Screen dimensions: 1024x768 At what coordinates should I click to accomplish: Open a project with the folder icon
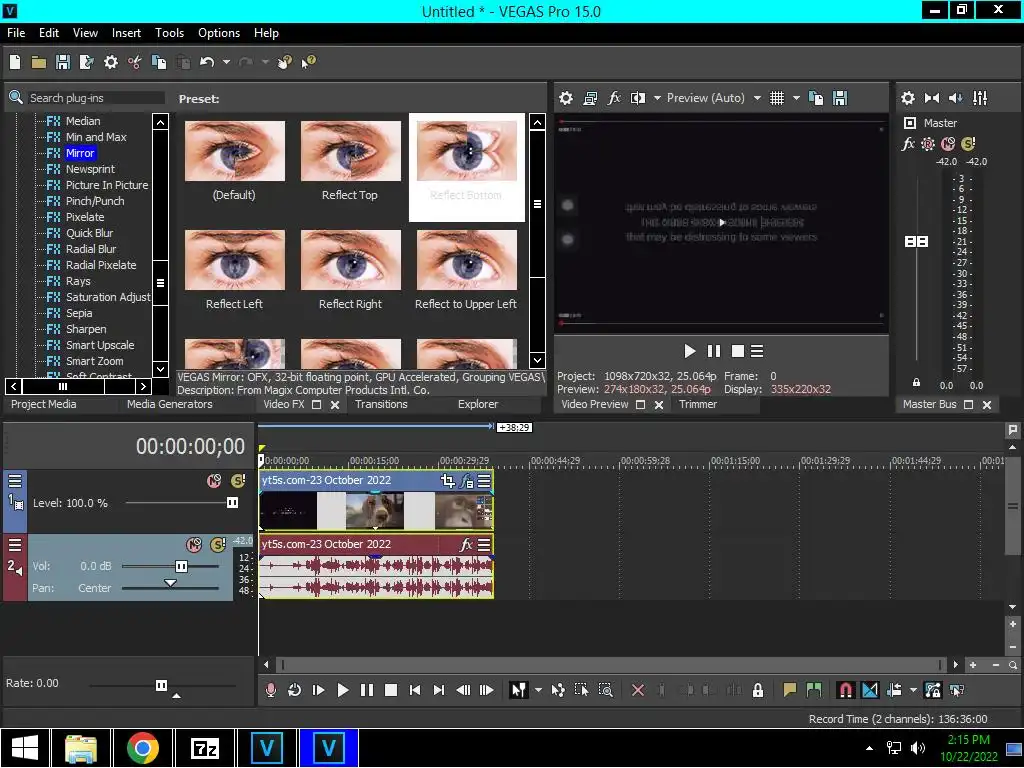[39, 62]
